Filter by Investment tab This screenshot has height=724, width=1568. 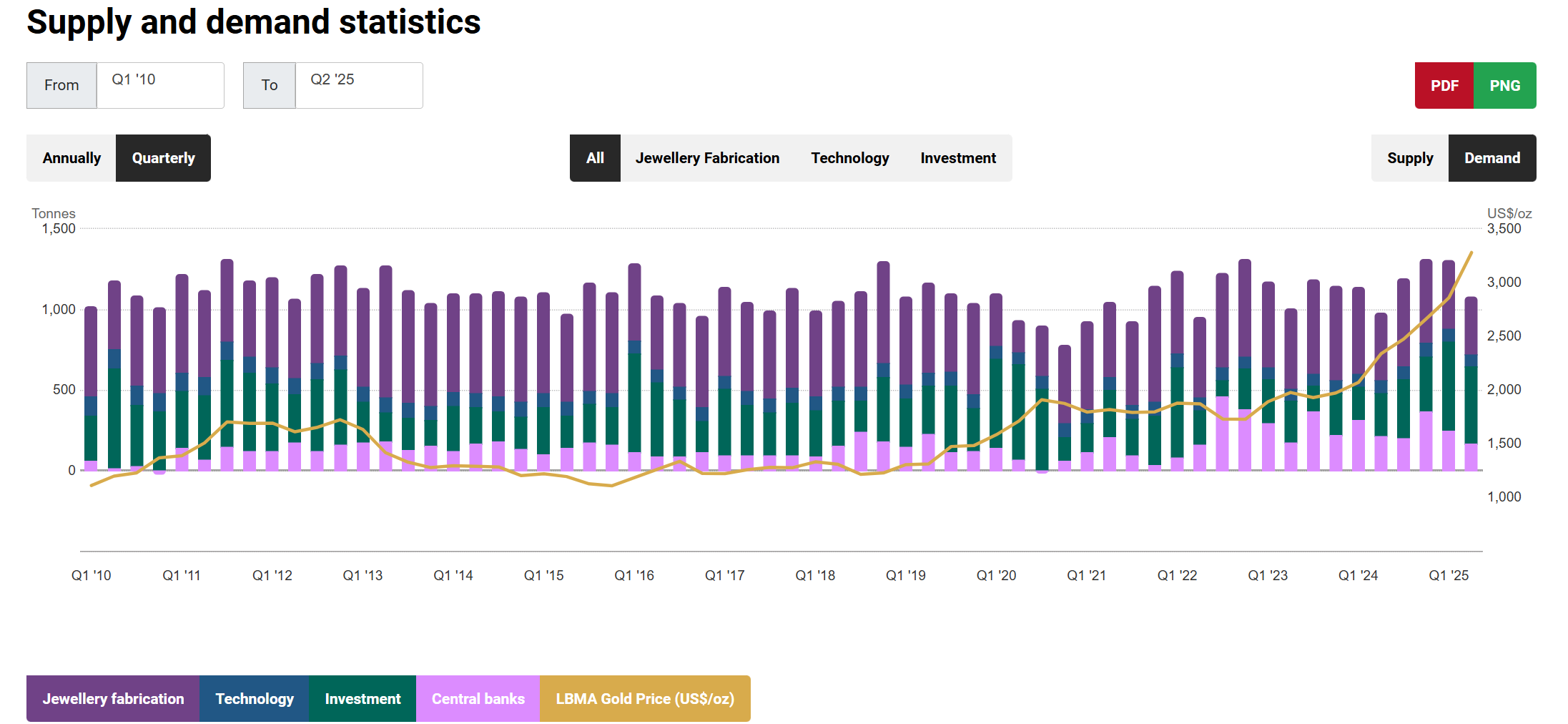[957, 158]
